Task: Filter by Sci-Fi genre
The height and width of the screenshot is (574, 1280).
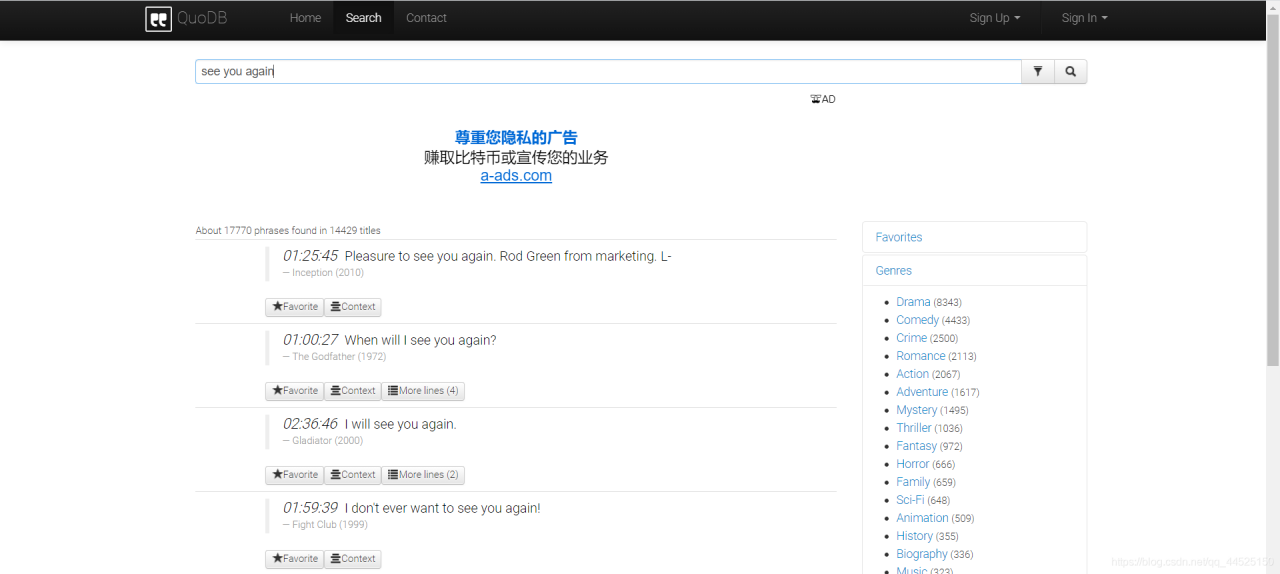Action: click(x=910, y=500)
